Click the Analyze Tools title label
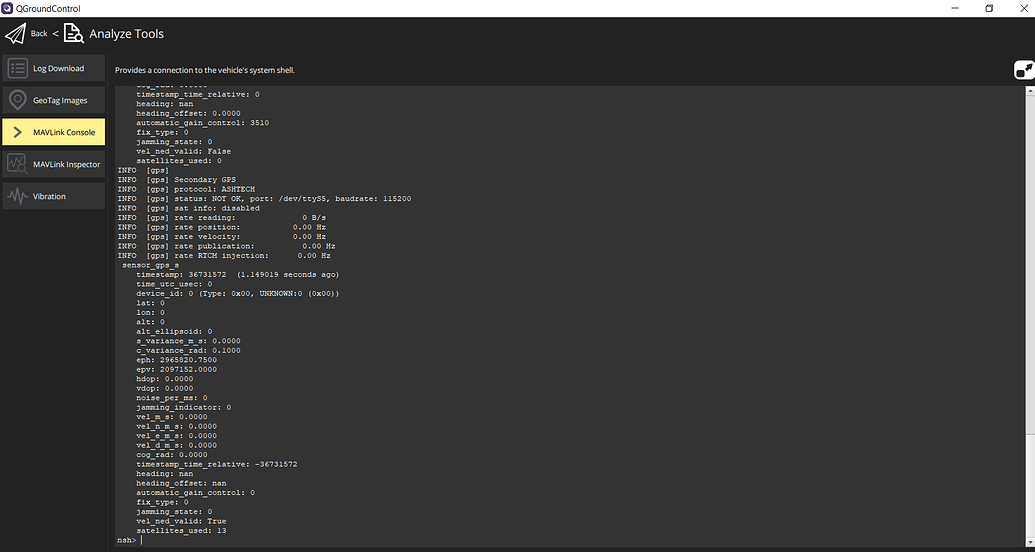Screen dimensions: 1035x552 click(x=126, y=34)
